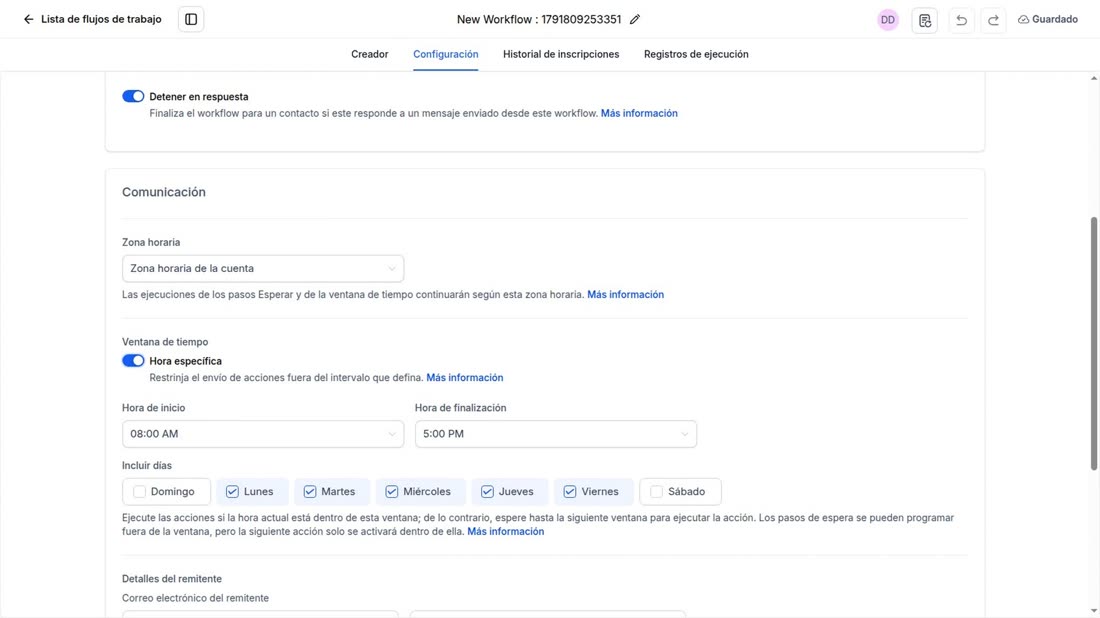The image size is (1100, 618).
Task: Check the Sábado day box
Action: [x=656, y=492]
